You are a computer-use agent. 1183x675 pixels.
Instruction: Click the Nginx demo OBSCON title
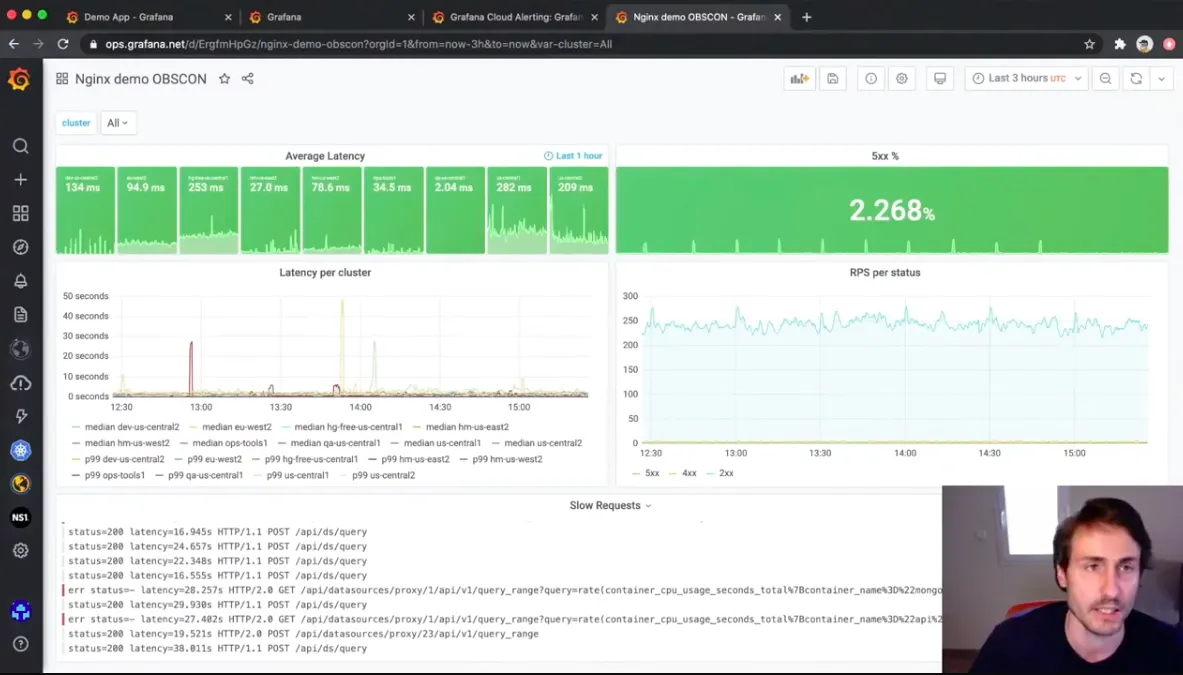coord(140,79)
